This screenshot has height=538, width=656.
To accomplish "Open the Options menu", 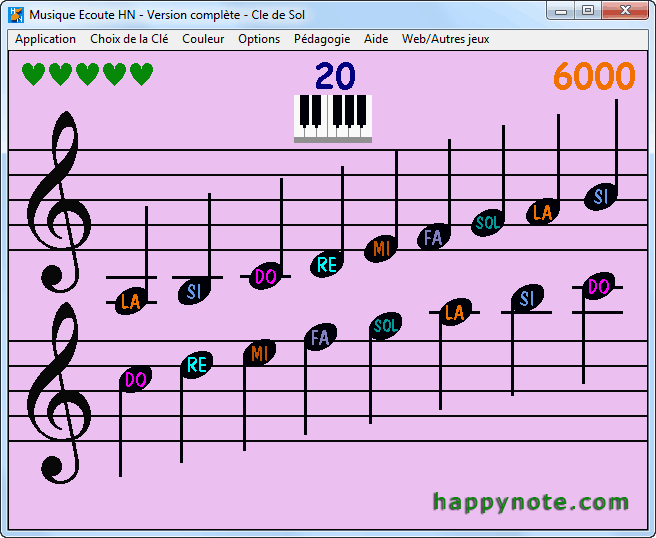I will (259, 39).
